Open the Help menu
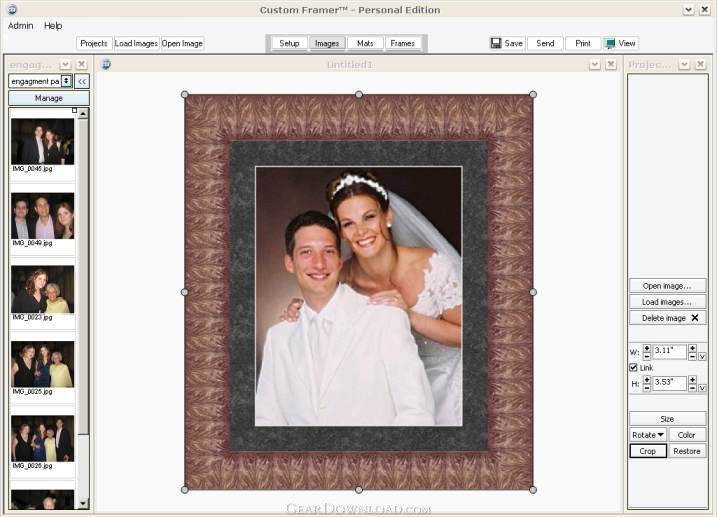Viewport: 717px width, 517px height. coord(53,26)
